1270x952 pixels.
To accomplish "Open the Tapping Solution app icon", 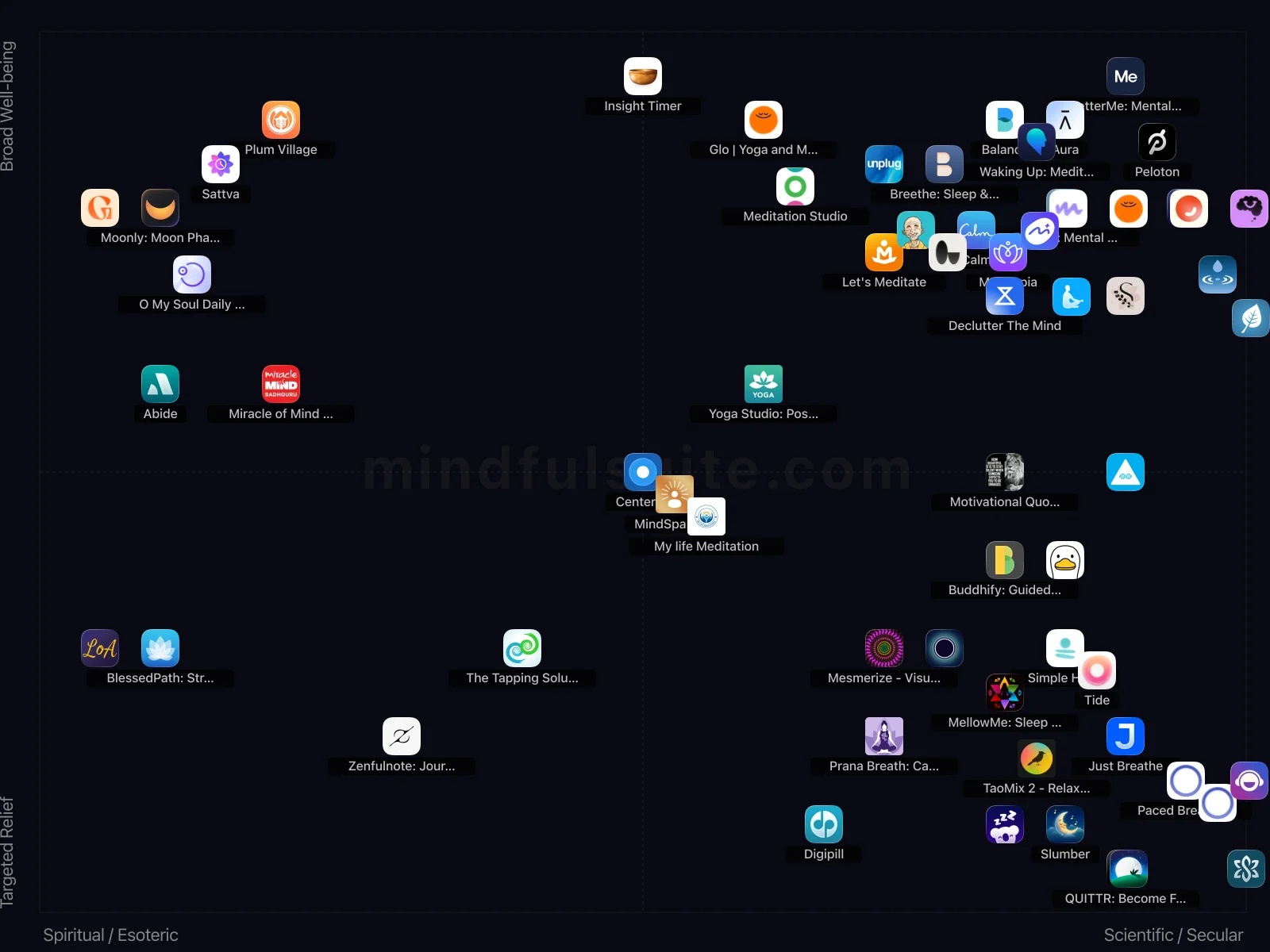I will [521, 647].
